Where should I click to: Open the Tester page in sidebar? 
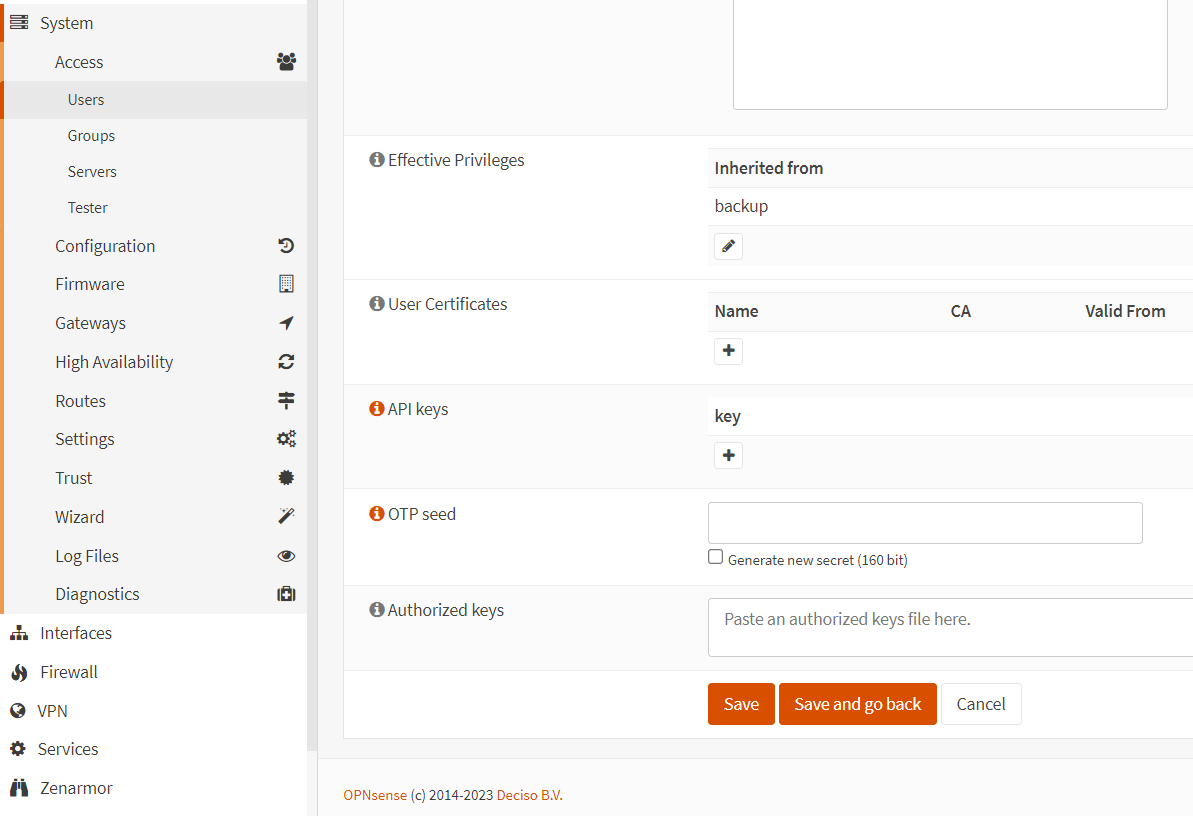click(x=155, y=207)
